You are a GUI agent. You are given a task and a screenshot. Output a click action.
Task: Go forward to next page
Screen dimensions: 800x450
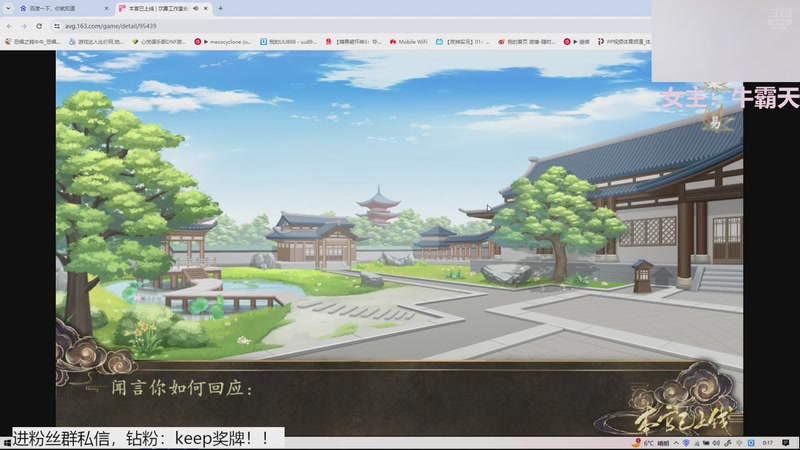[24, 26]
